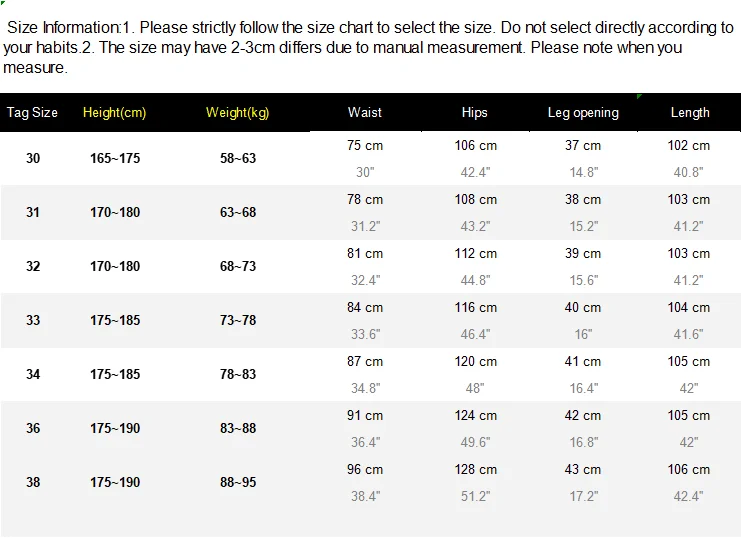Select tag size 30 cell
The image size is (741, 538).
(x=33, y=158)
